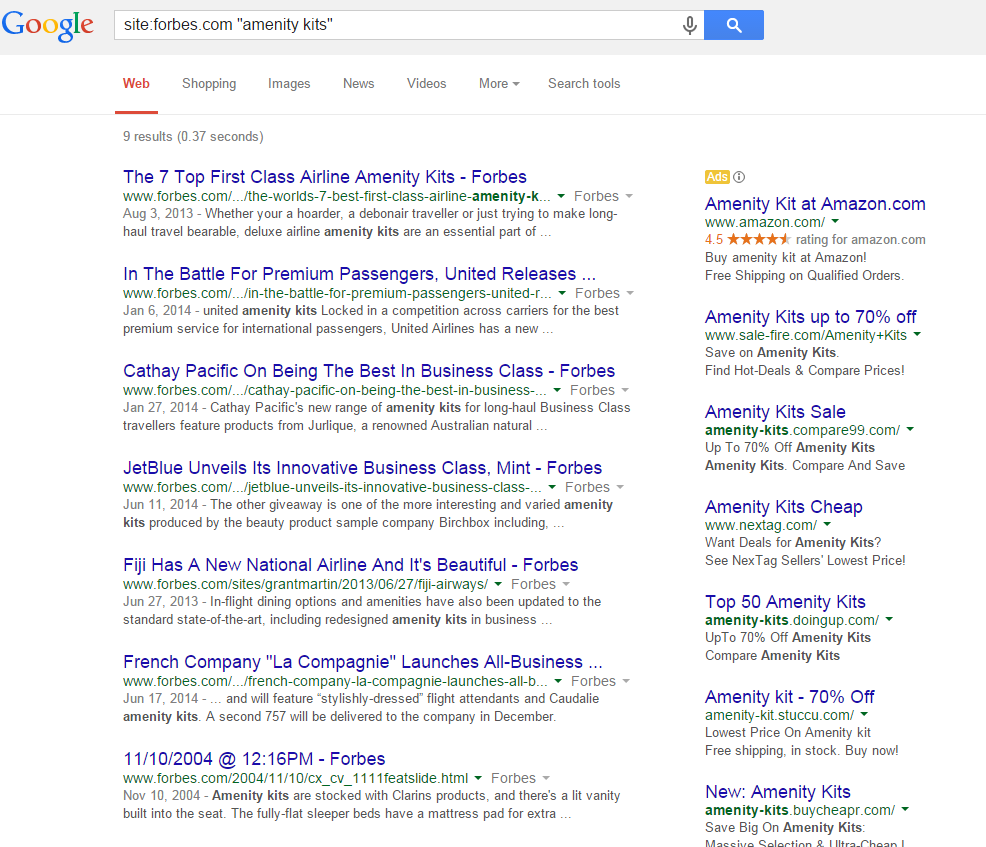Open the 'Amenity Kits up to 70% off' ad

pyautogui.click(x=811, y=317)
